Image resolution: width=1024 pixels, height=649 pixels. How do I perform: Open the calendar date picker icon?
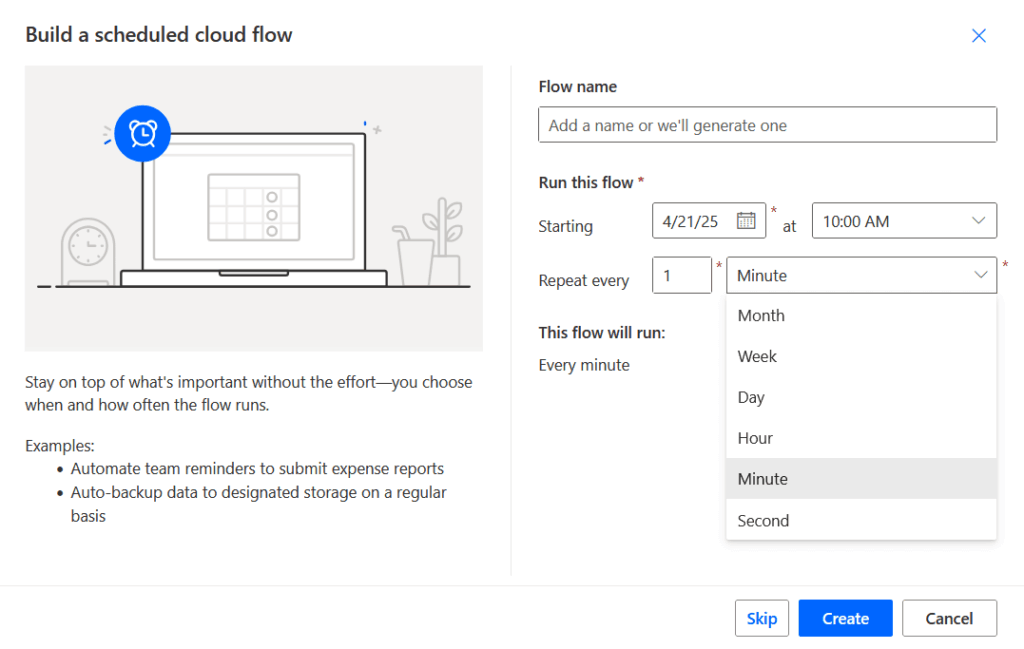(x=746, y=221)
